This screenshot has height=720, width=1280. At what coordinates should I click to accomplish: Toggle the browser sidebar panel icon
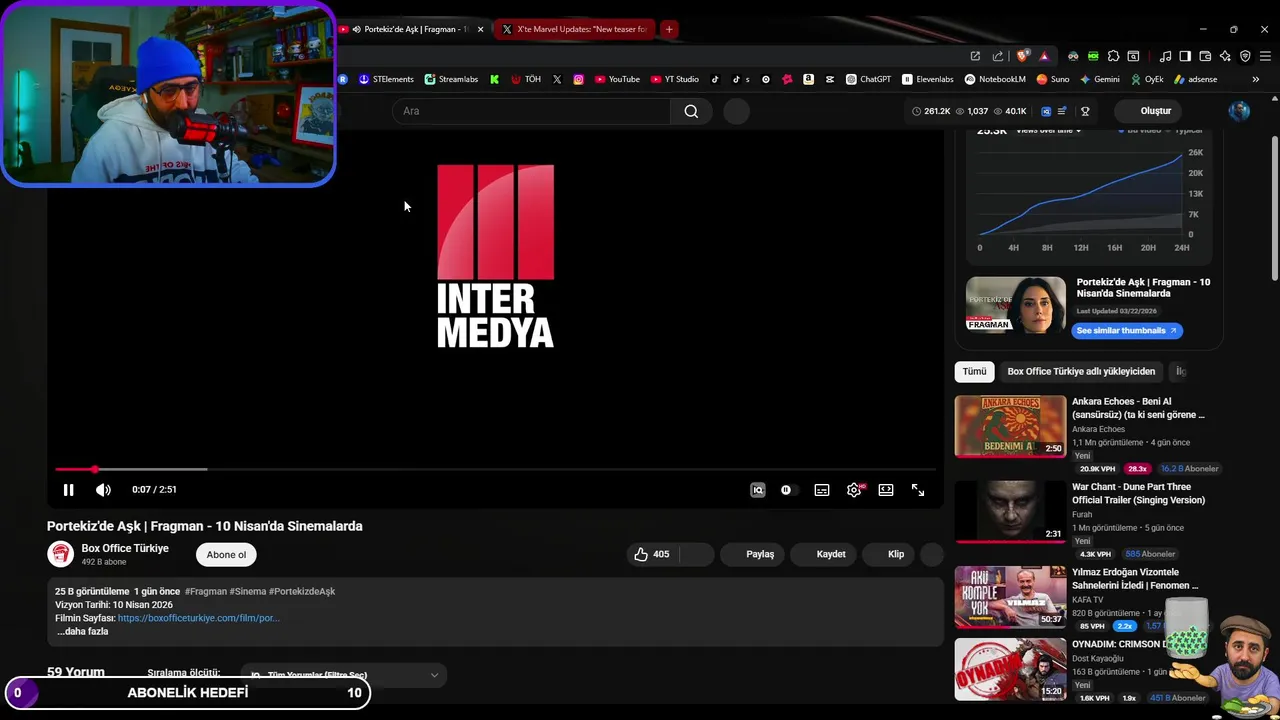pyautogui.click(x=1185, y=56)
